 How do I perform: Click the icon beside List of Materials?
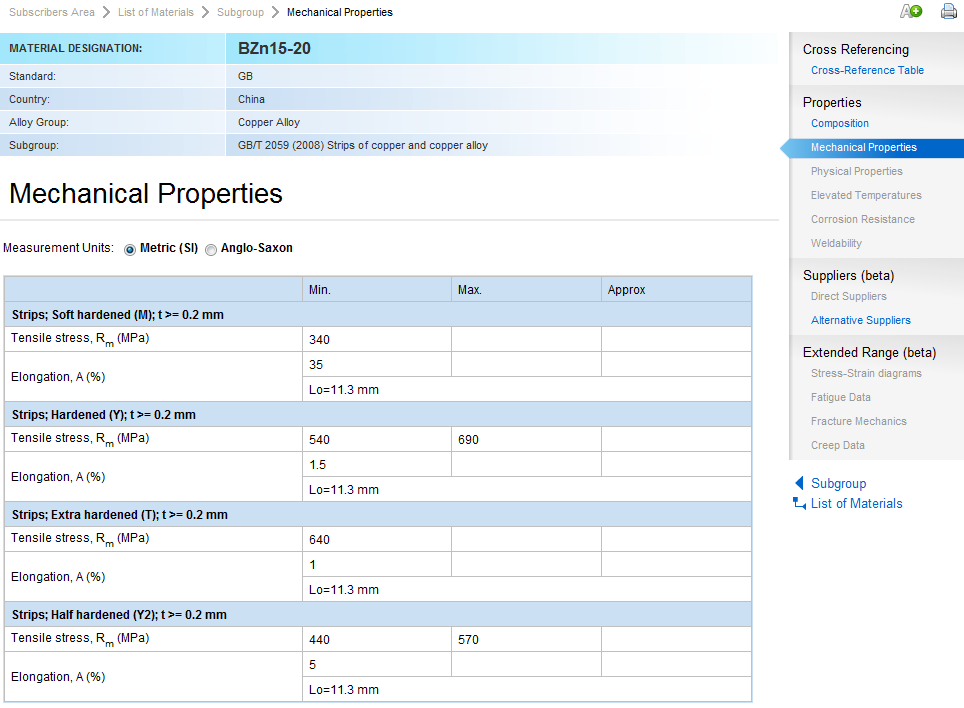click(x=799, y=504)
